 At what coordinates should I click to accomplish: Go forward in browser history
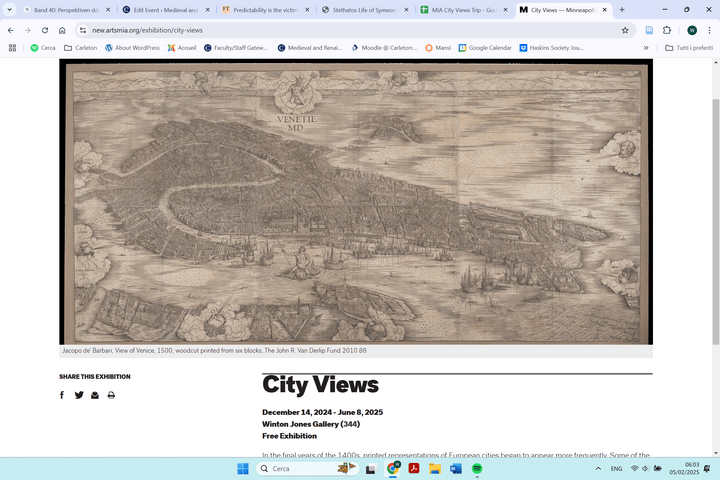point(28,30)
